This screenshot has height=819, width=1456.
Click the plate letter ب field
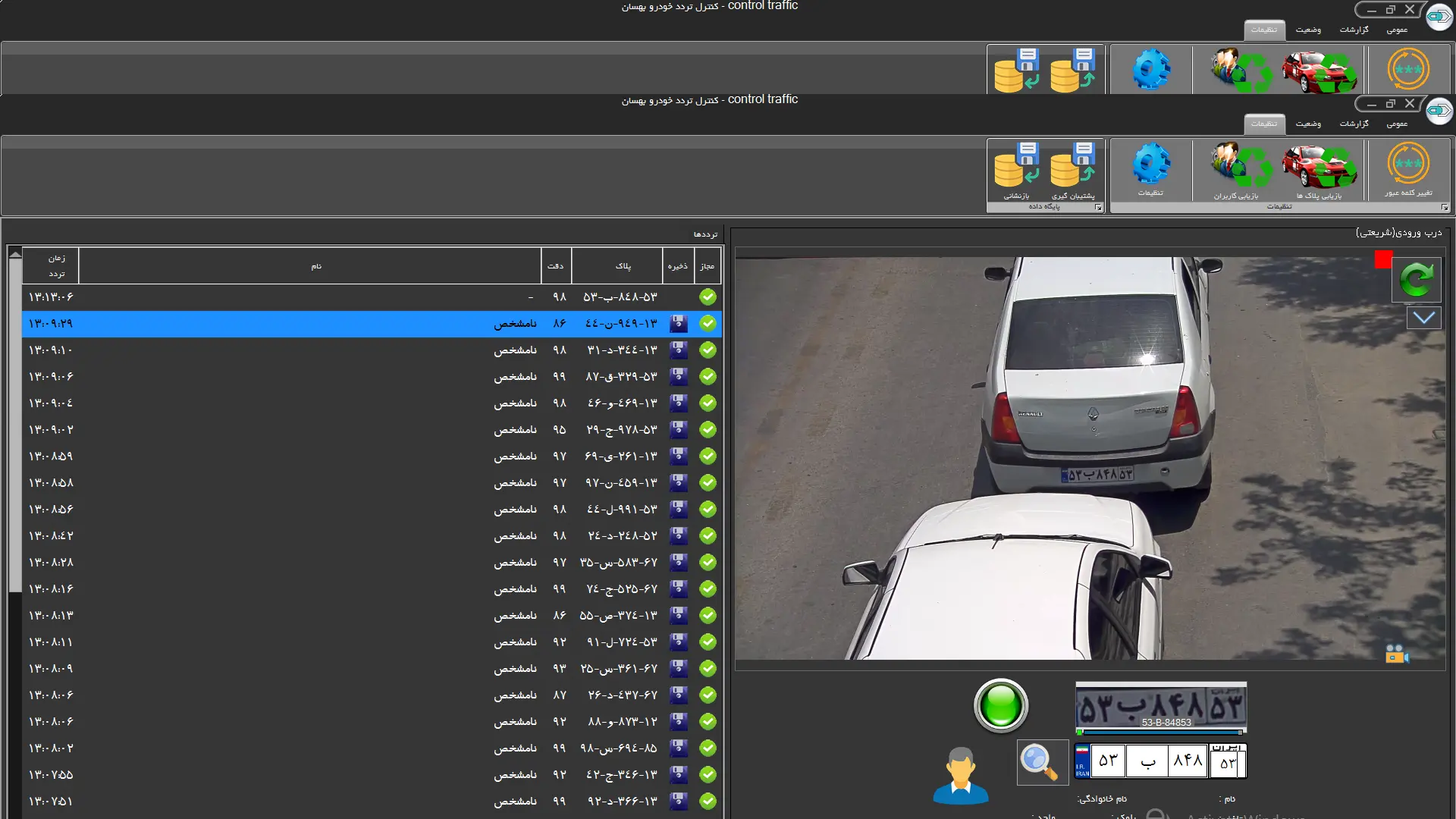1147,761
